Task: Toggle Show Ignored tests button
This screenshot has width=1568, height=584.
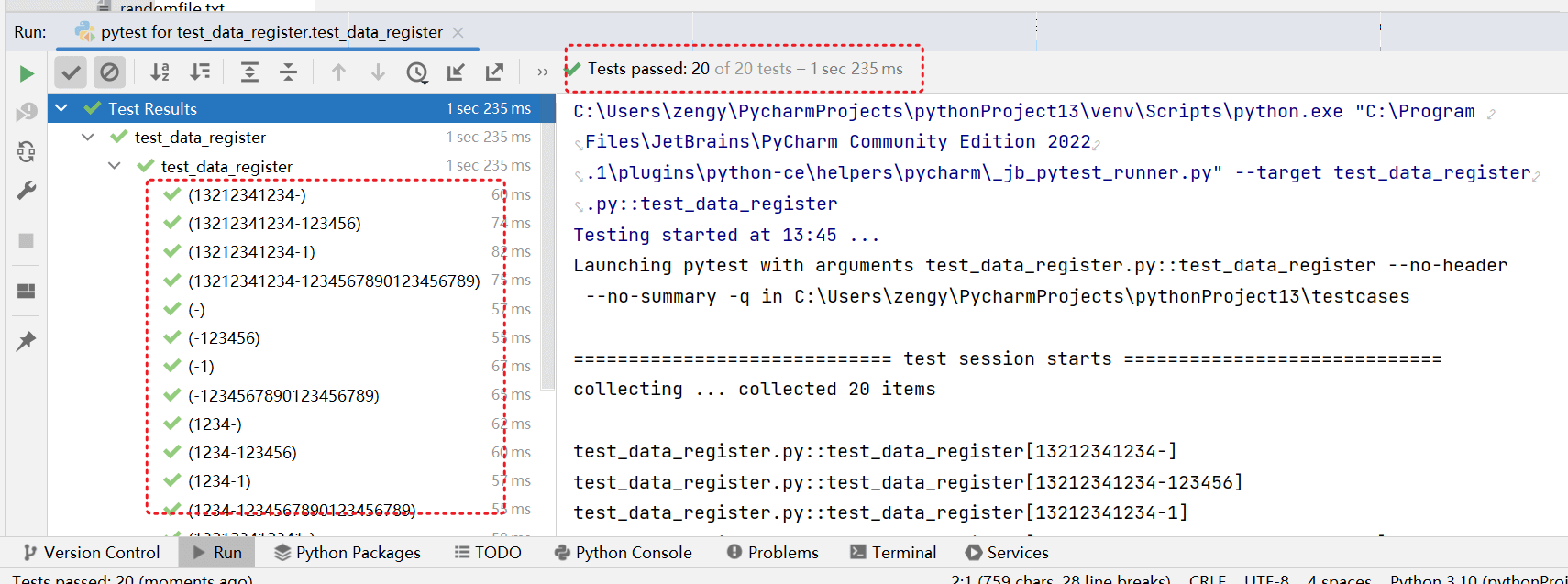Action: click(x=109, y=72)
